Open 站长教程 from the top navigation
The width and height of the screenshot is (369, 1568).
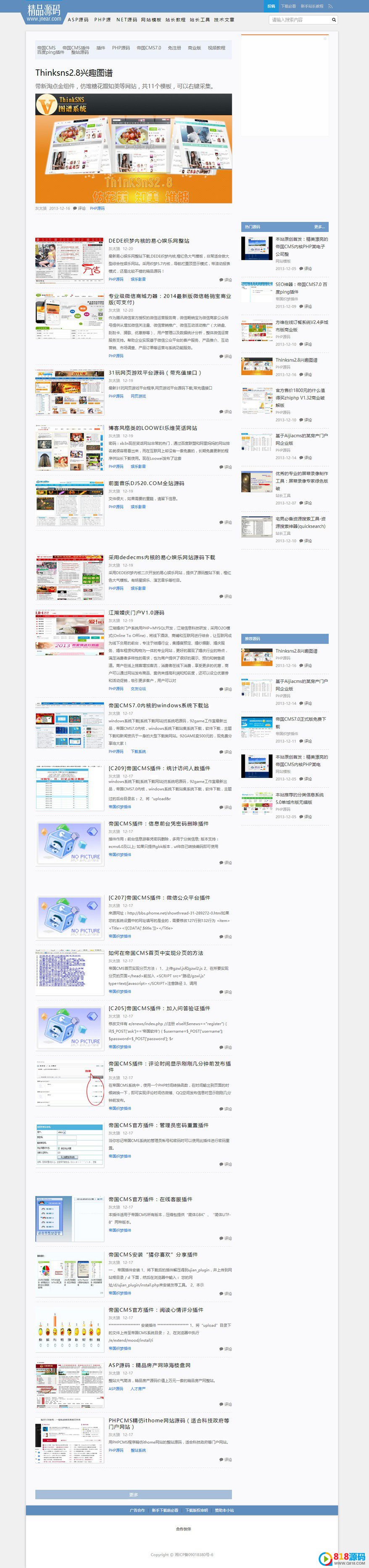point(175,19)
